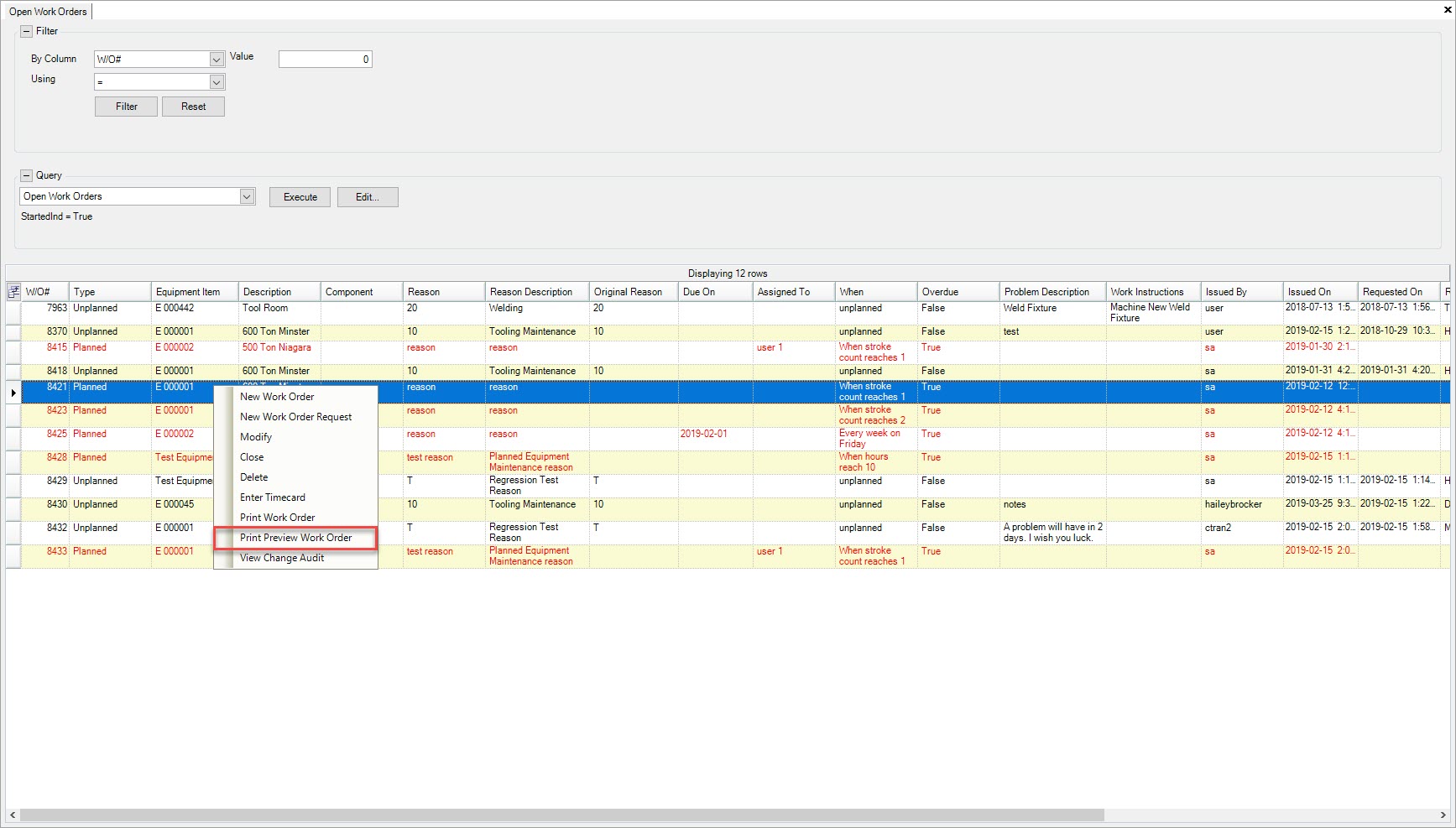1456x828 pixels.
Task: Sort by Original Reason column header
Action: coord(634,292)
